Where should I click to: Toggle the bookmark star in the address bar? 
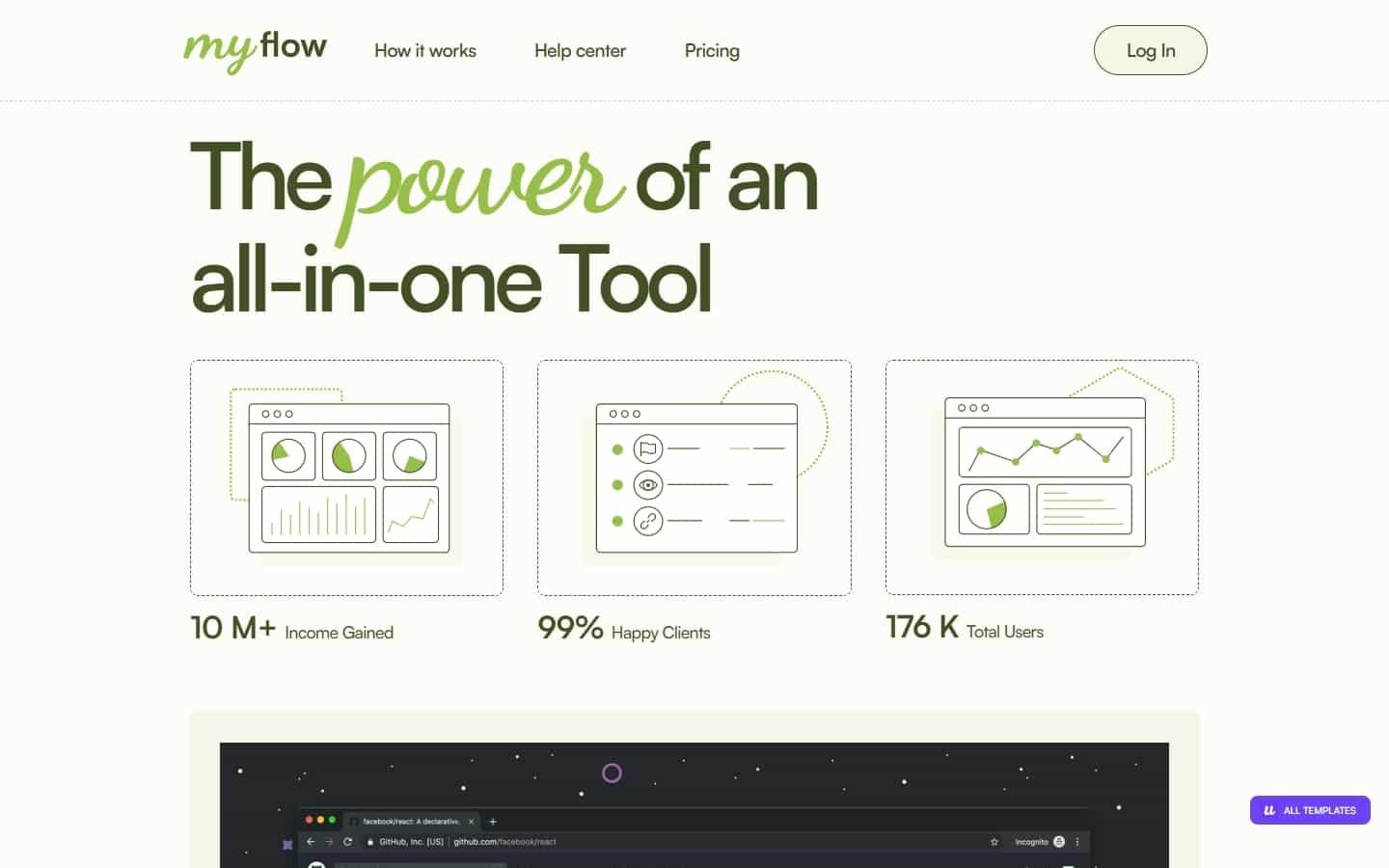point(994,842)
